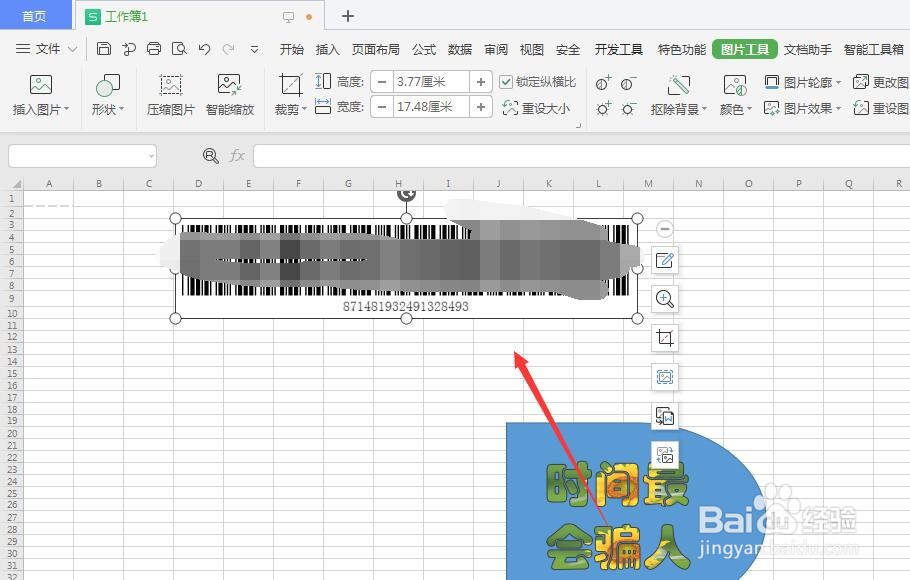Collapse floating toolbar with minus circle

665,229
